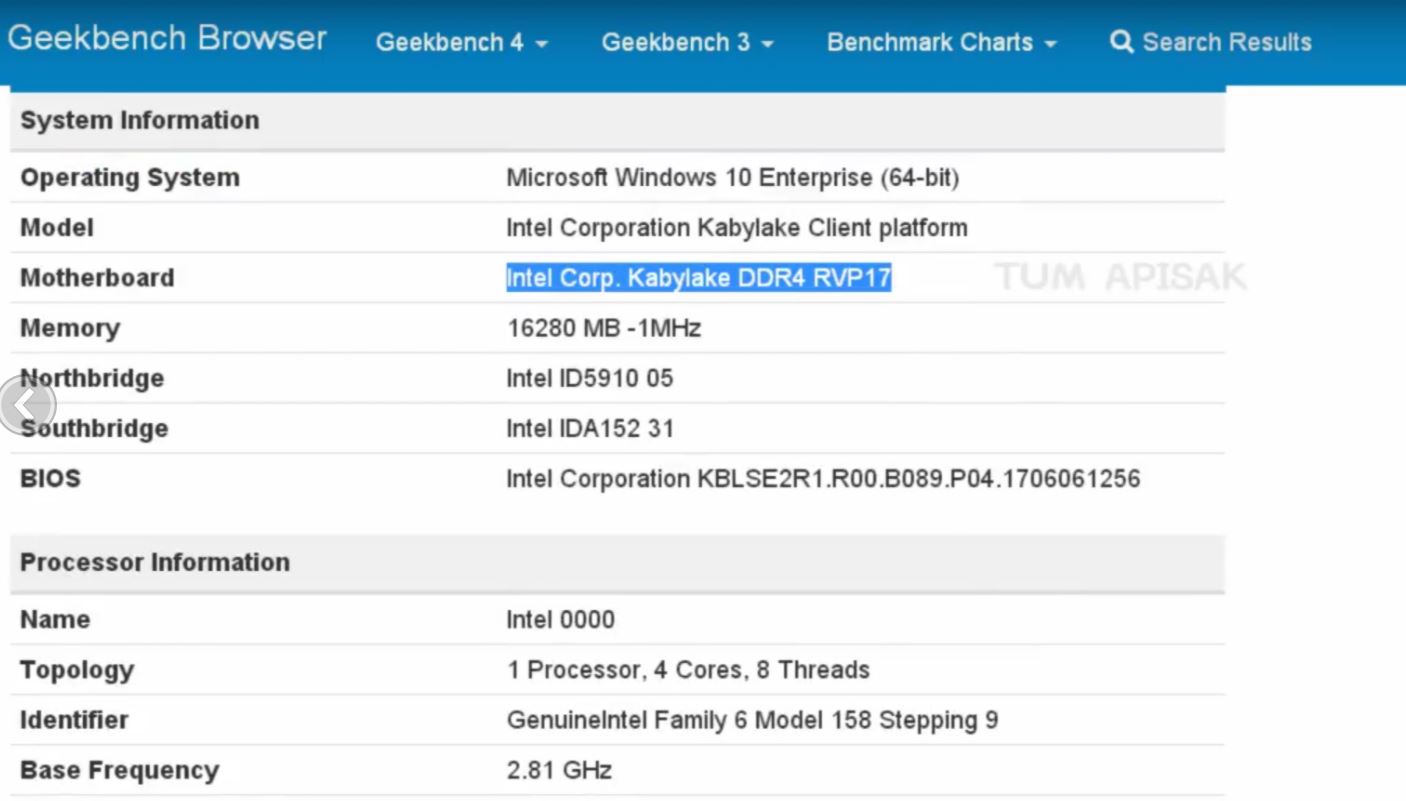Click the Southbridge IDA152 31 value

590,429
